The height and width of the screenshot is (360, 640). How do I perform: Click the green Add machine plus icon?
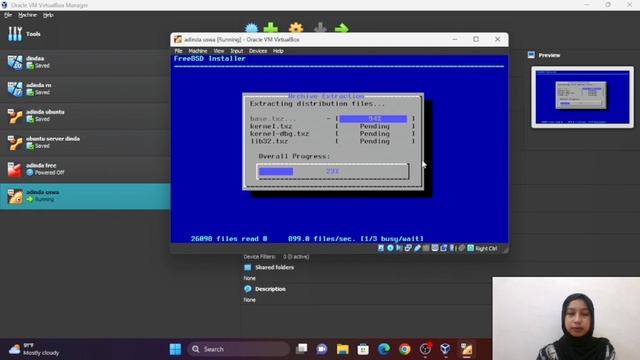[x=271, y=28]
